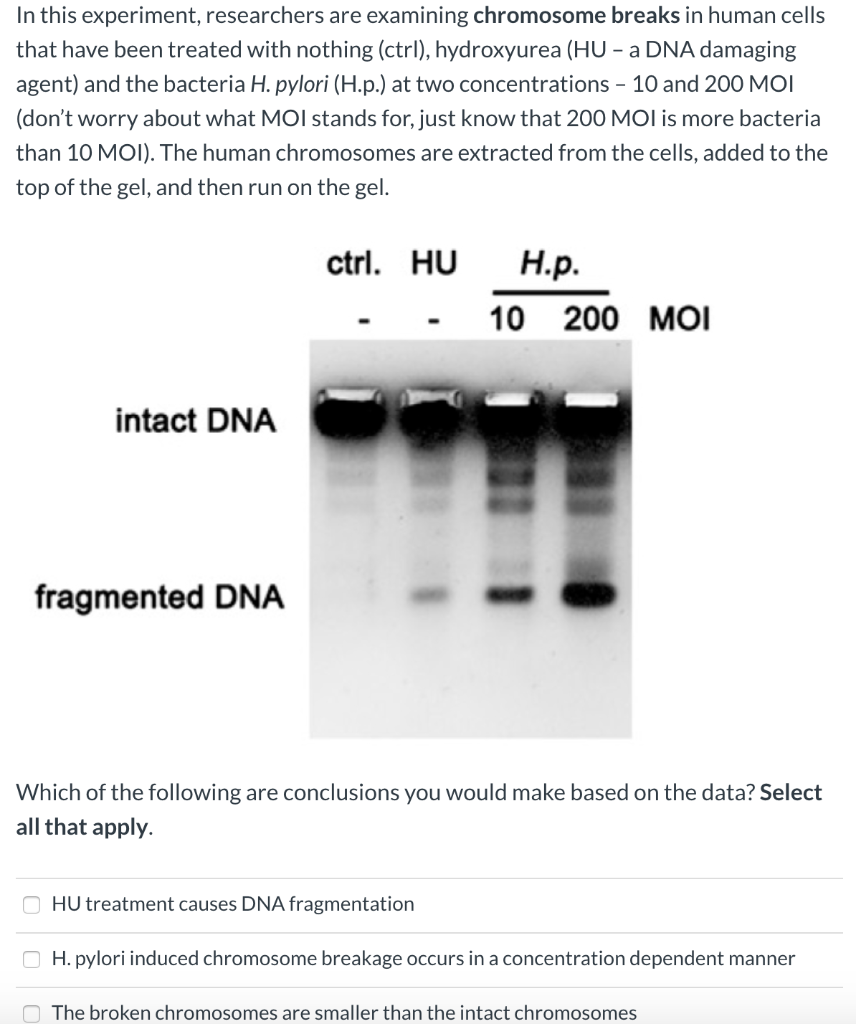Click the intact DNA label

pyautogui.click(x=196, y=420)
